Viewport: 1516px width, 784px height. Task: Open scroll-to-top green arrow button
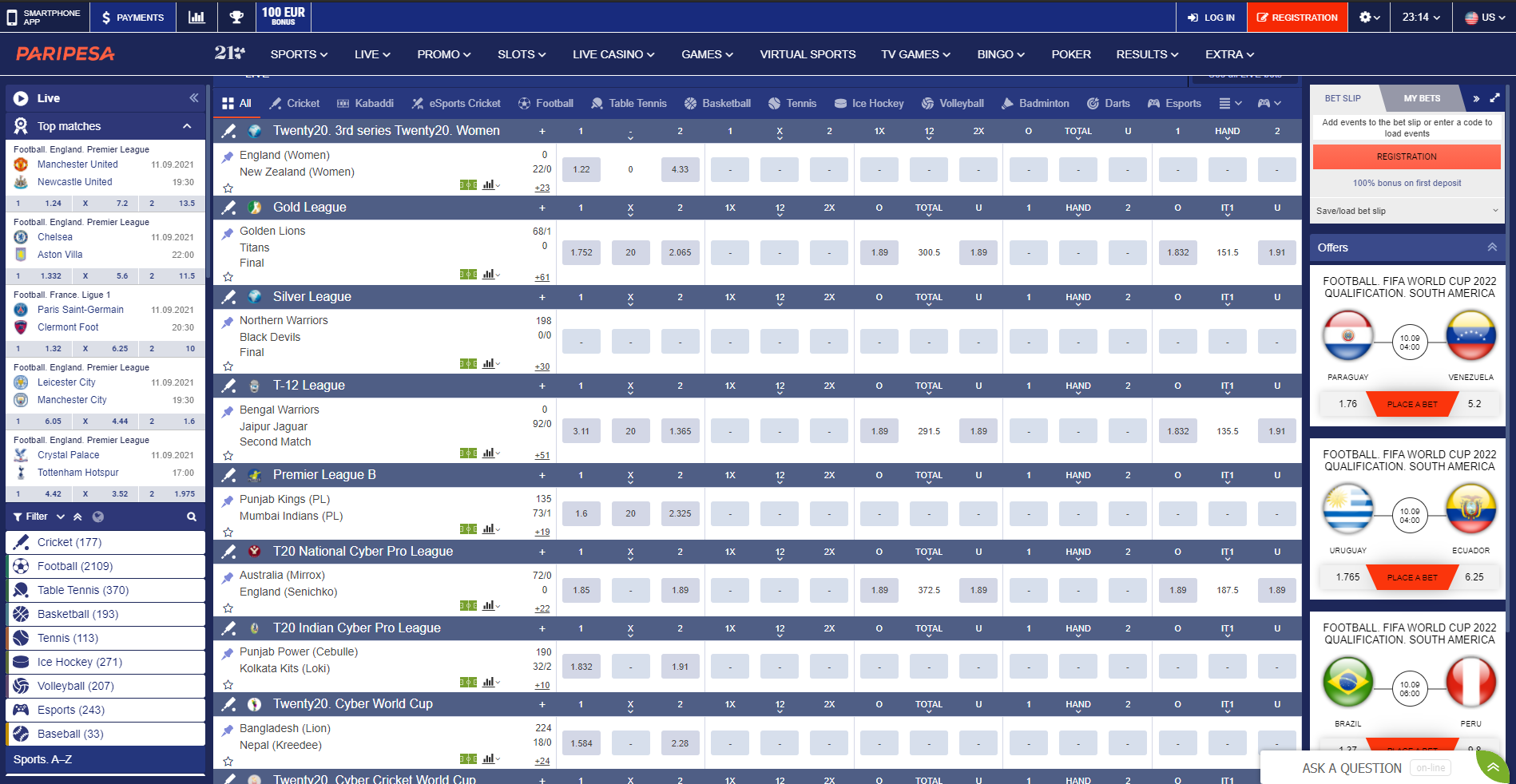click(x=1492, y=767)
